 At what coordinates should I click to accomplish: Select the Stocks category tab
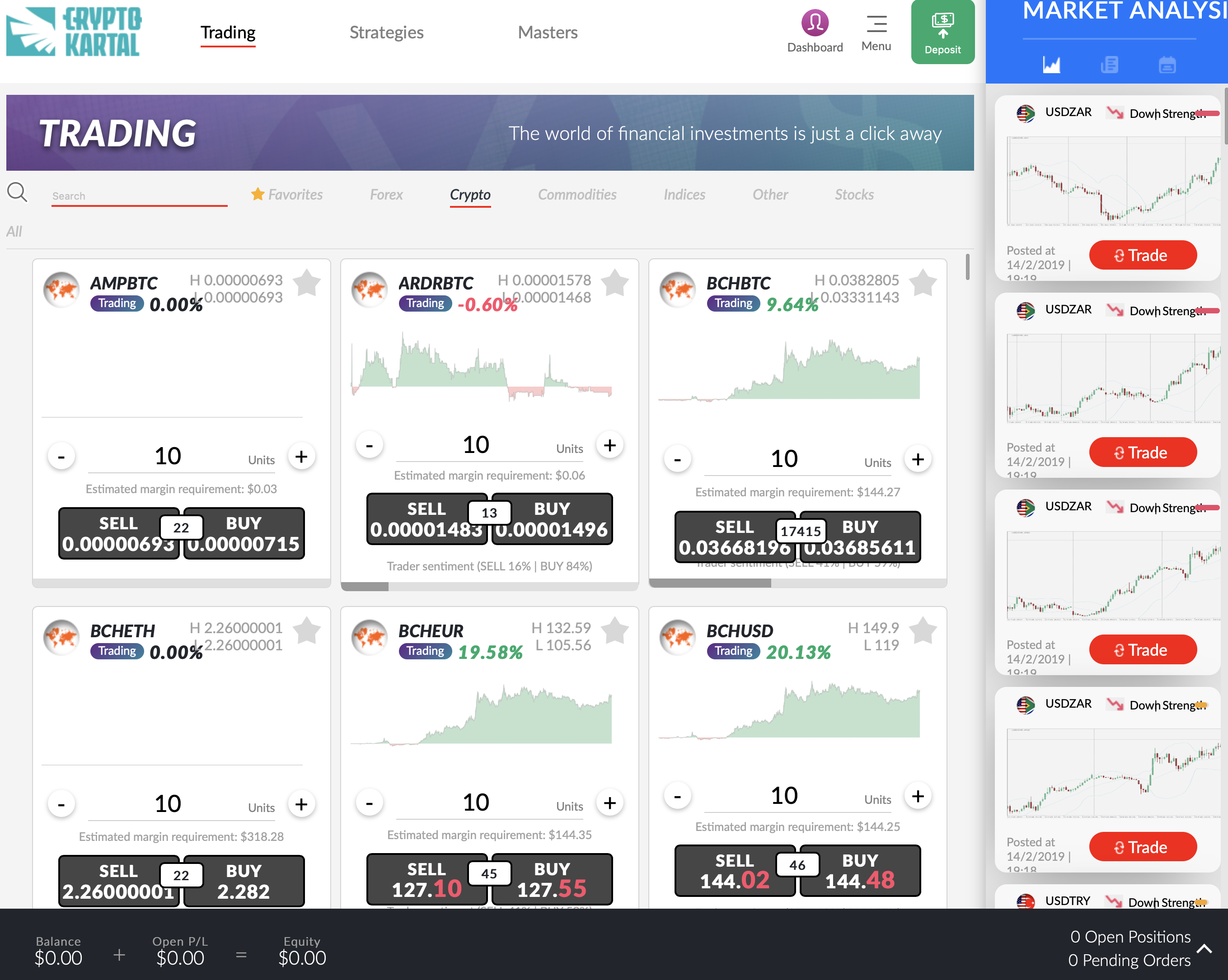click(854, 195)
